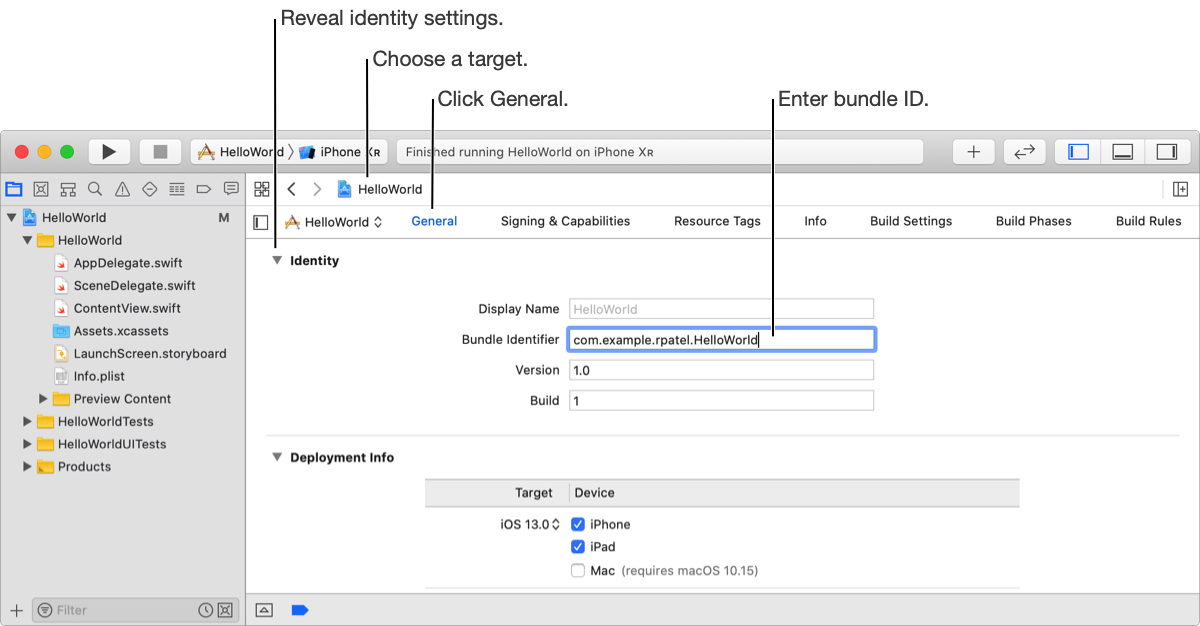Expand the HelloWorldTests folder
1200x626 pixels.
[x=28, y=422]
